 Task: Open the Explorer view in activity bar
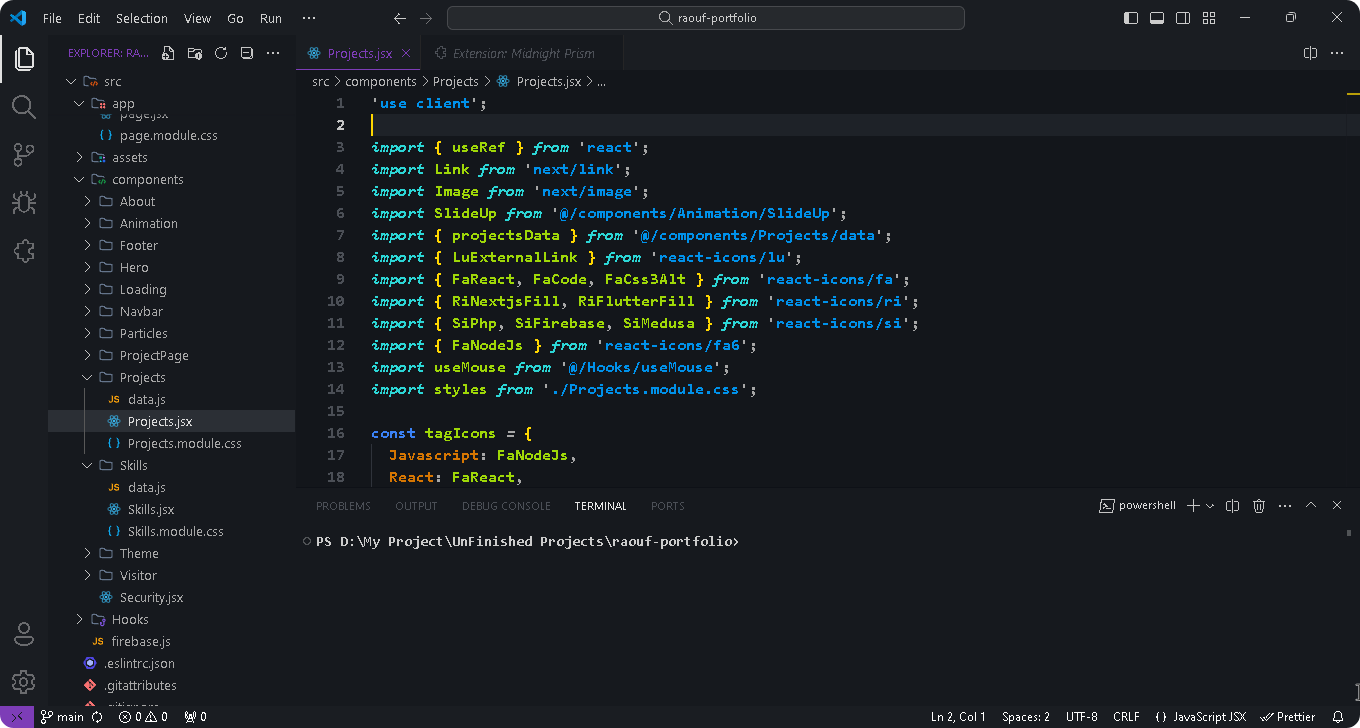pyautogui.click(x=24, y=58)
